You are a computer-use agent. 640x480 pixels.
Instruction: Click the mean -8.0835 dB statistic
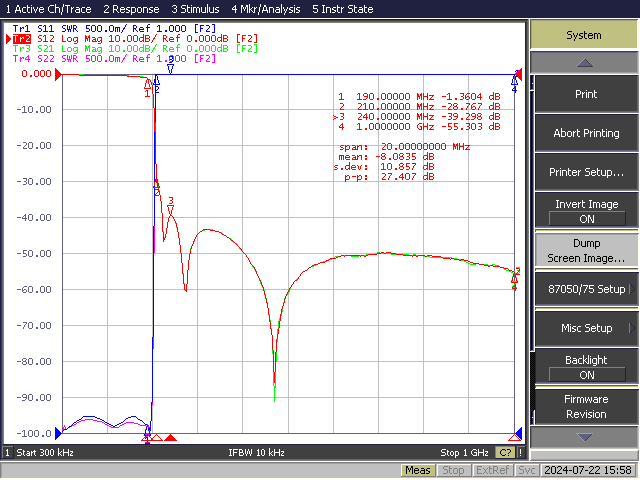(386, 157)
